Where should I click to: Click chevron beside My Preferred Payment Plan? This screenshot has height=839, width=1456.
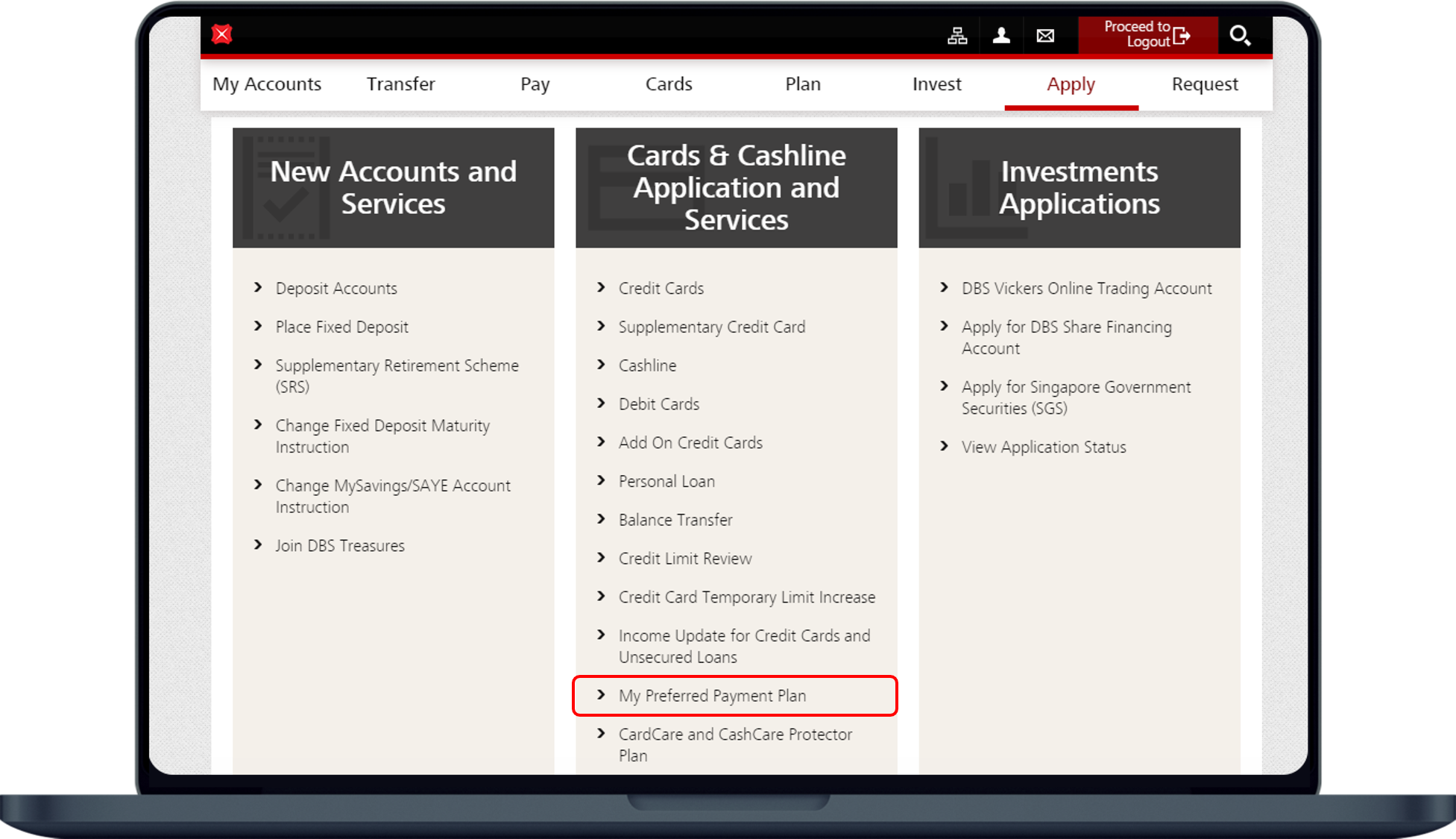click(x=601, y=694)
